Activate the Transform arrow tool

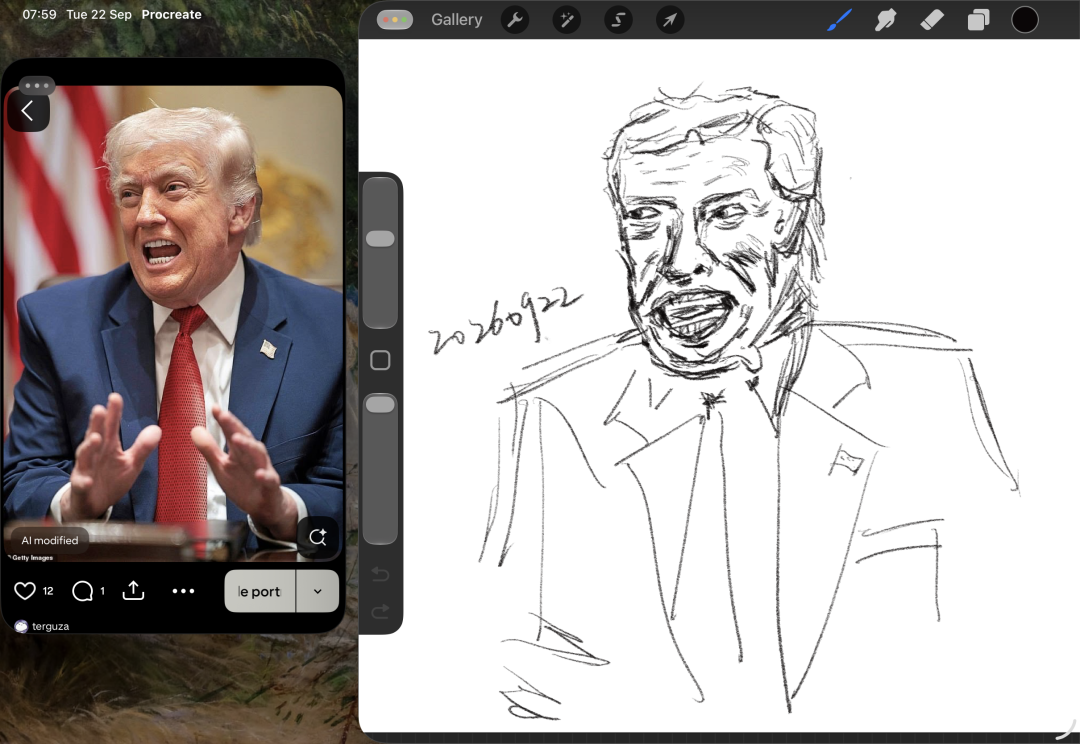tap(670, 20)
